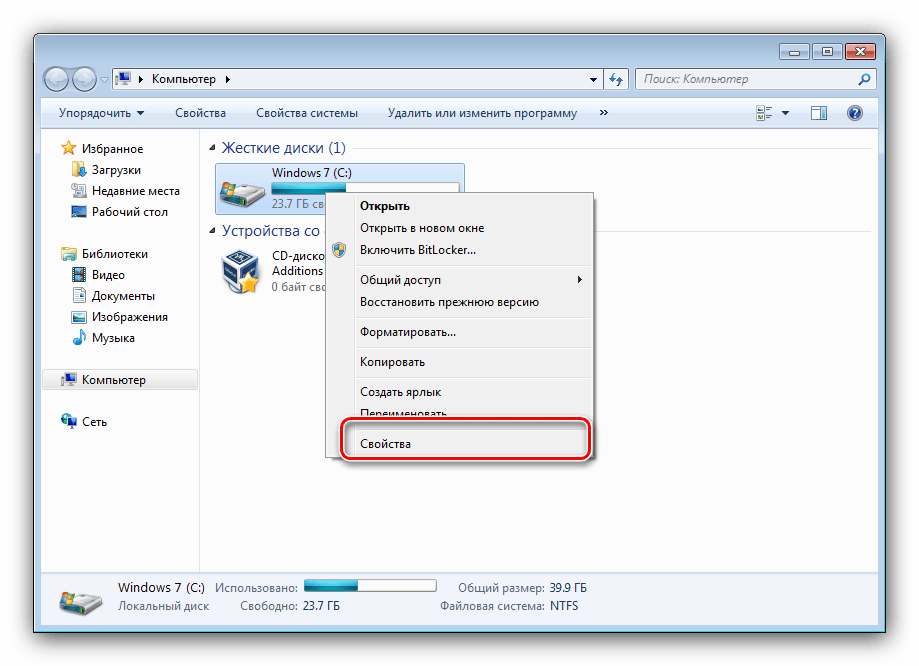Click the CD drive VirtualBox Additions icon
919x666 pixels.
pos(241,271)
